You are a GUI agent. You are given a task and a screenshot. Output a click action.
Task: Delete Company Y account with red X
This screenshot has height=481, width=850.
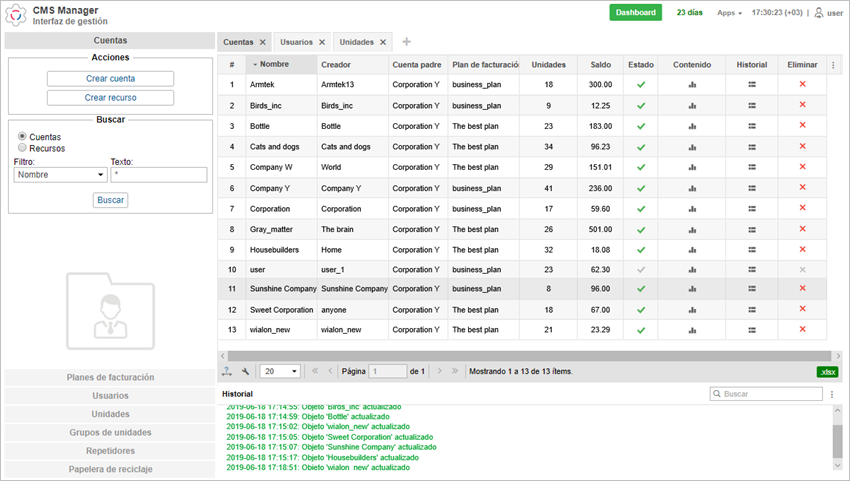802,188
